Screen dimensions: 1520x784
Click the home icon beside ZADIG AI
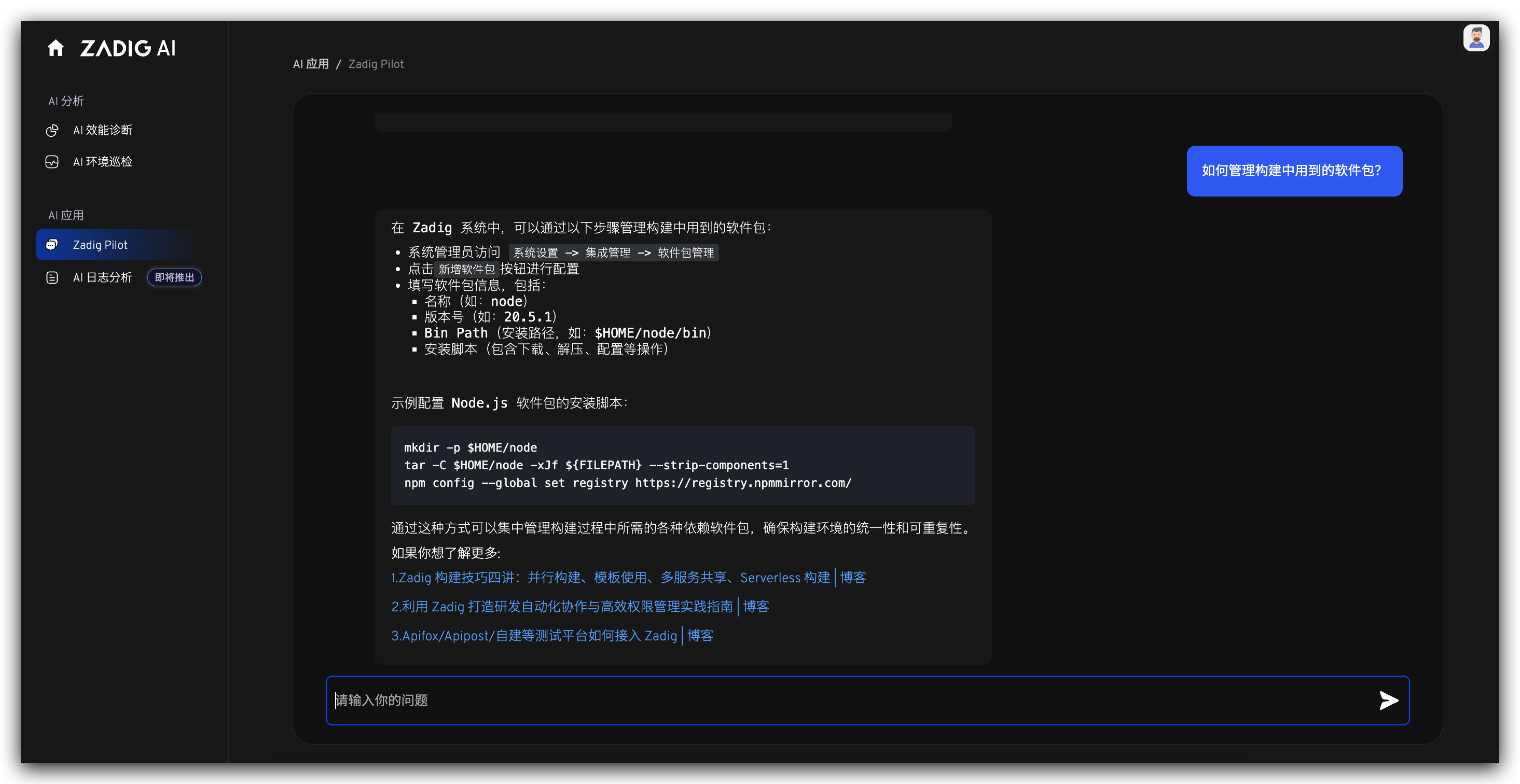[x=56, y=48]
